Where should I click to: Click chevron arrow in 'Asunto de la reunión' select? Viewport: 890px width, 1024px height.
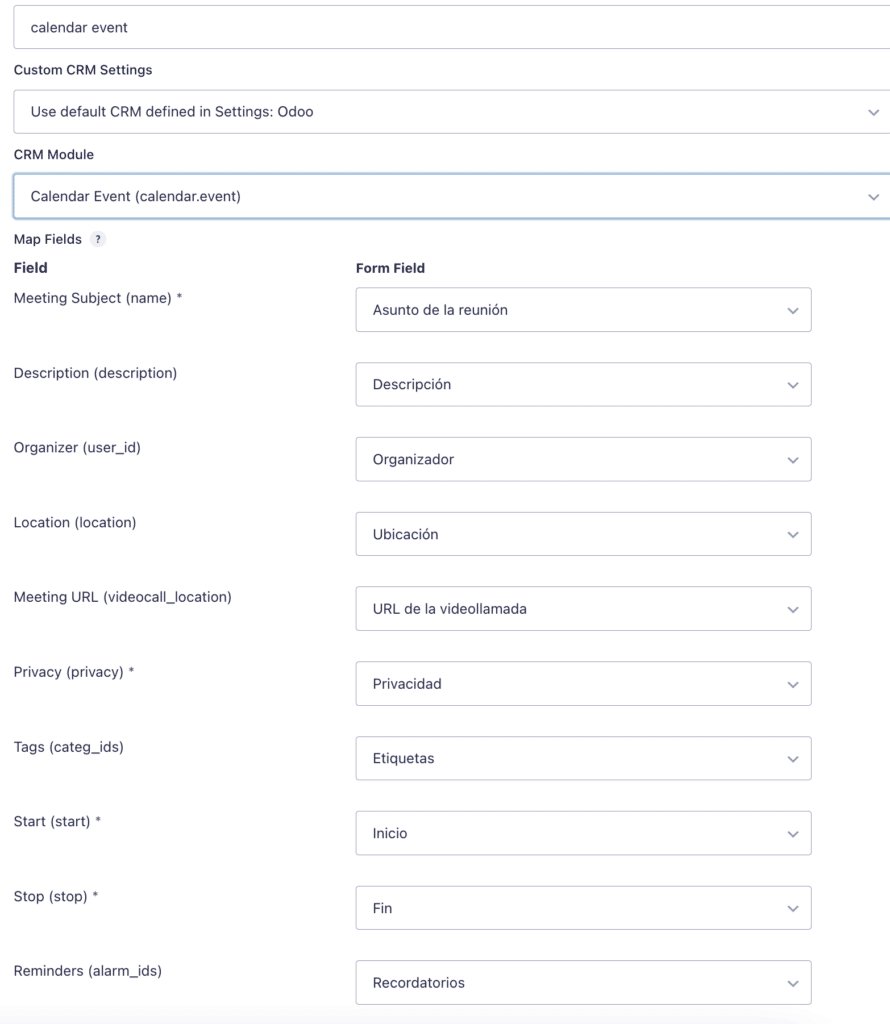point(793,311)
